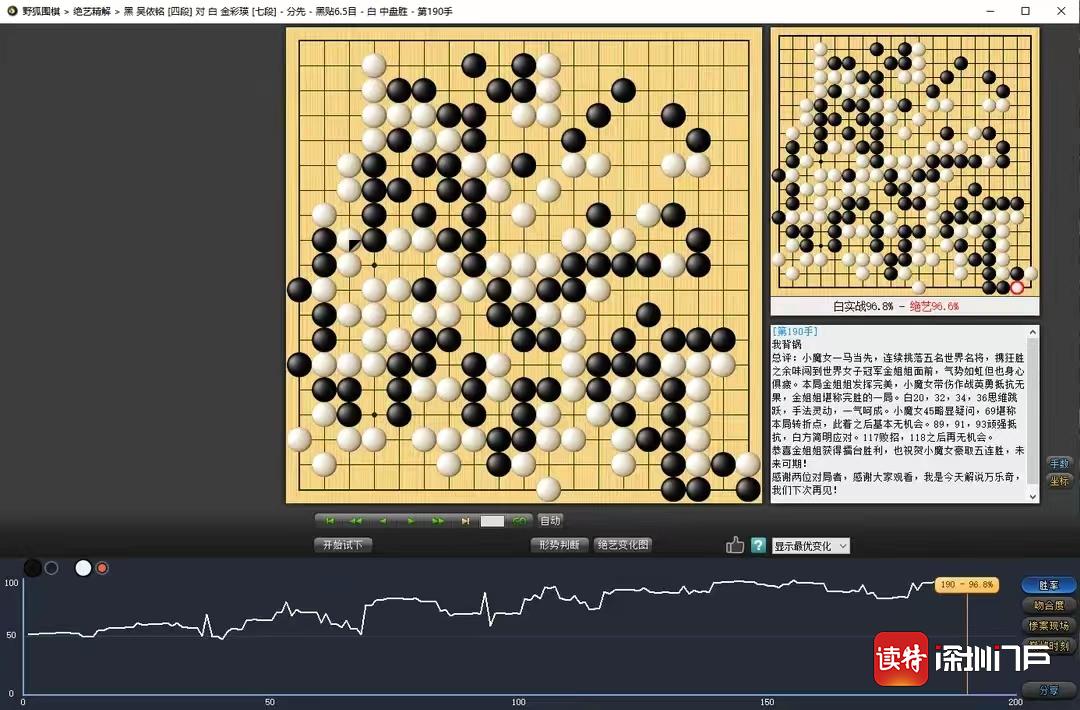Click the 野狐围棋 app icon in title bar
The height and width of the screenshot is (710, 1080).
[12, 11]
